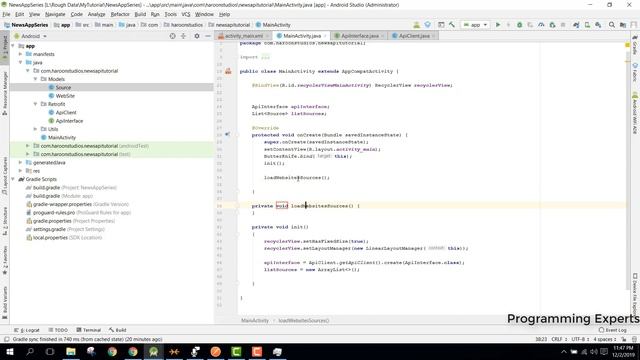
Task: Click Sync Project with Gradle Files icon
Action: [x=576, y=25]
